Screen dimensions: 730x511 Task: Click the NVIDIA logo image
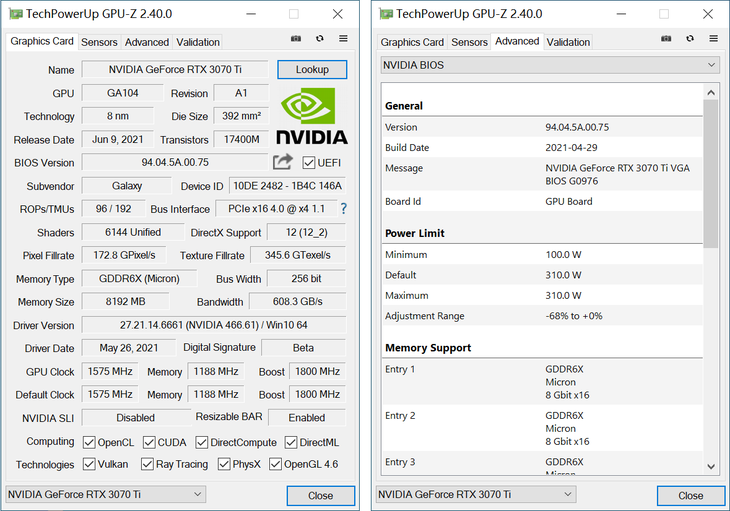(x=312, y=116)
